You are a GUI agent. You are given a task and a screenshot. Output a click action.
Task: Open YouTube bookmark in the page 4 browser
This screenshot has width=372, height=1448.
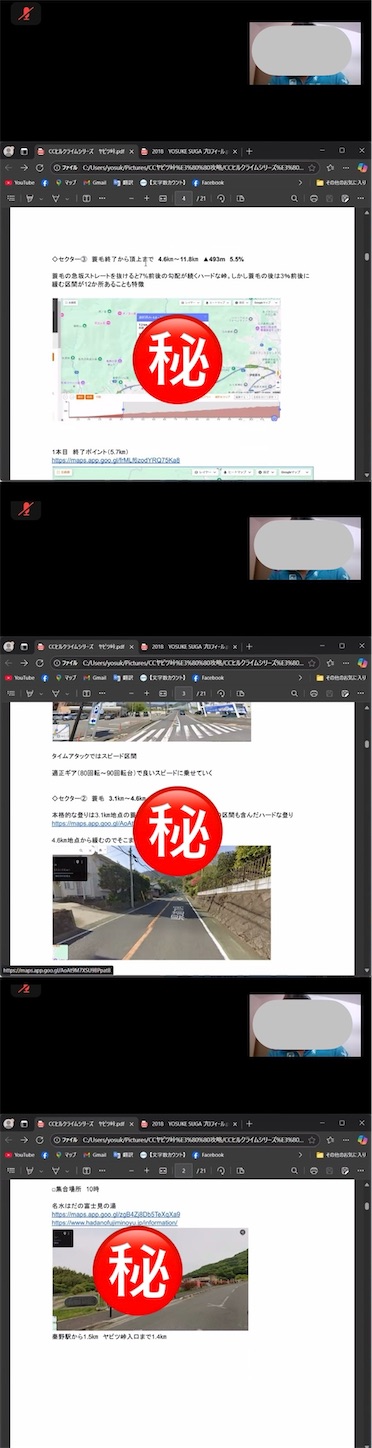click(20, 183)
